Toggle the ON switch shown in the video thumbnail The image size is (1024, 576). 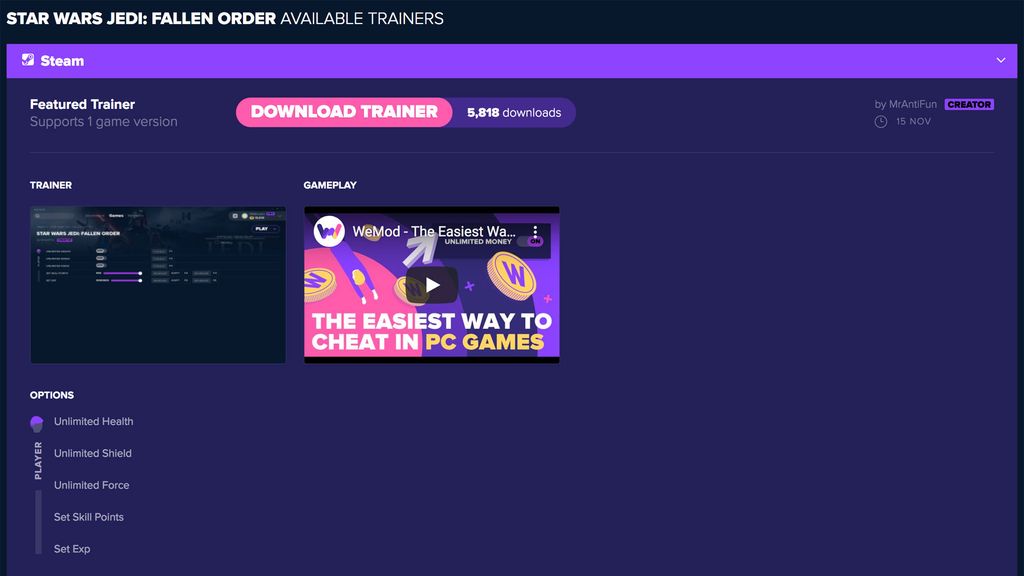point(531,241)
